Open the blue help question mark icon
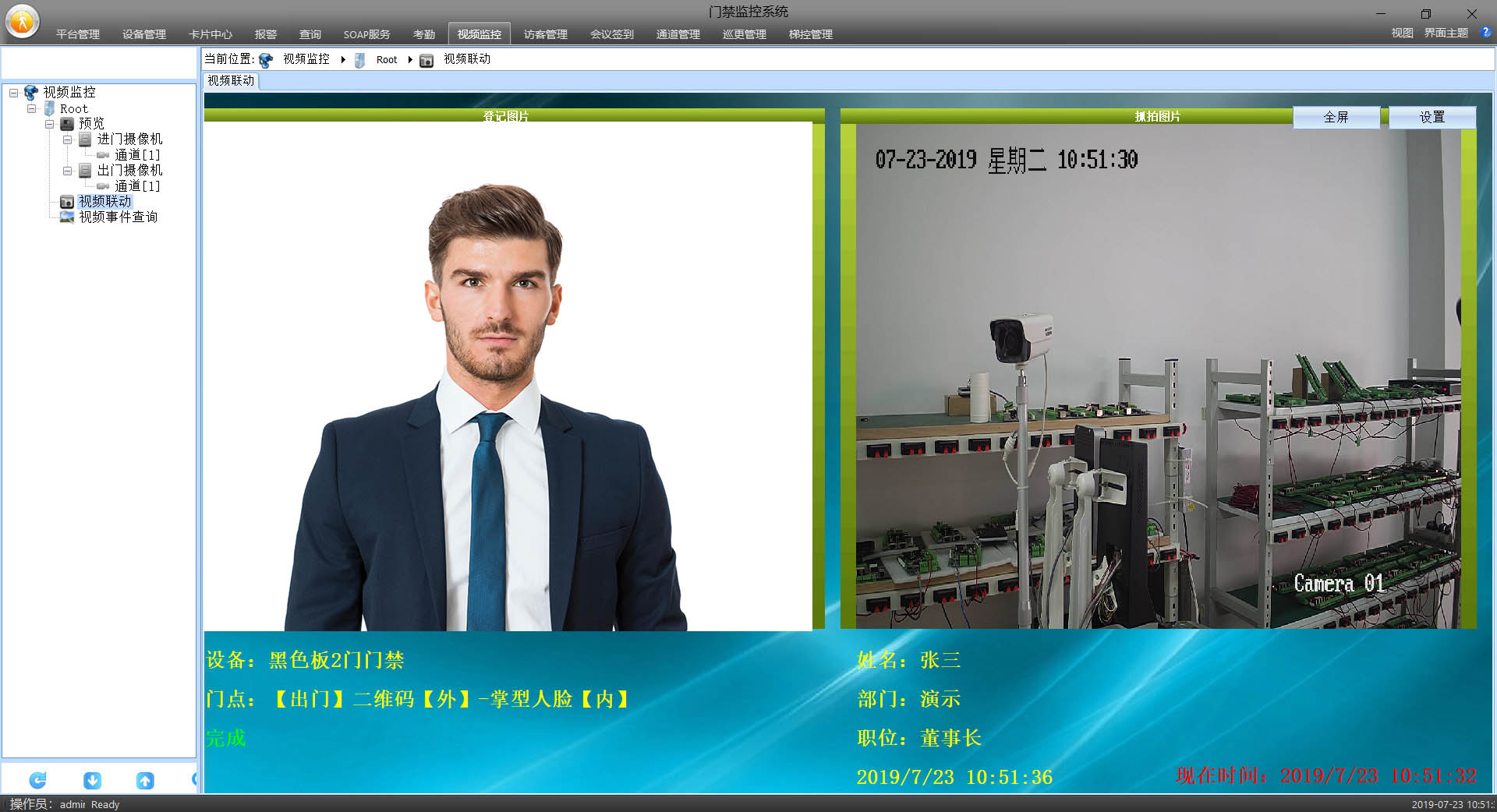Image resolution: width=1497 pixels, height=812 pixels. (1486, 33)
